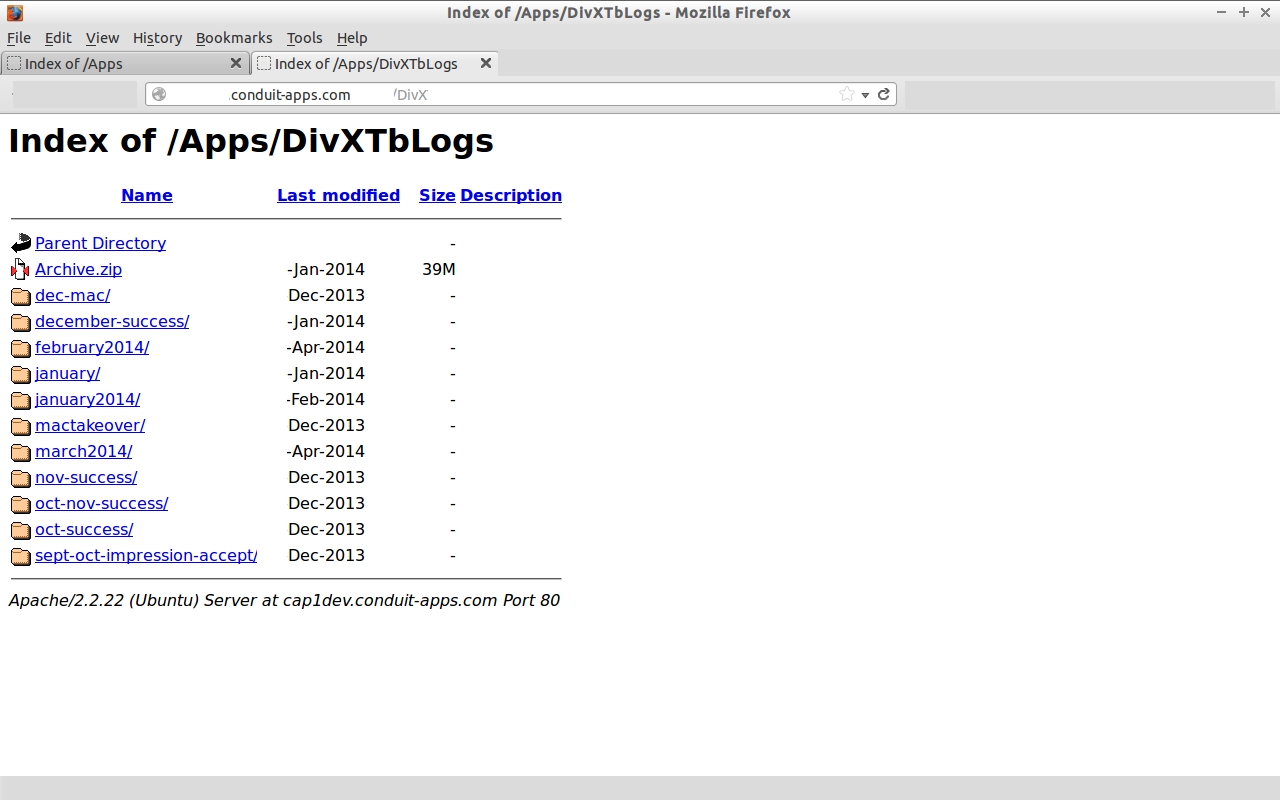Open the february2014/ folder link
Image resolution: width=1280 pixels, height=800 pixels.
coord(92,347)
